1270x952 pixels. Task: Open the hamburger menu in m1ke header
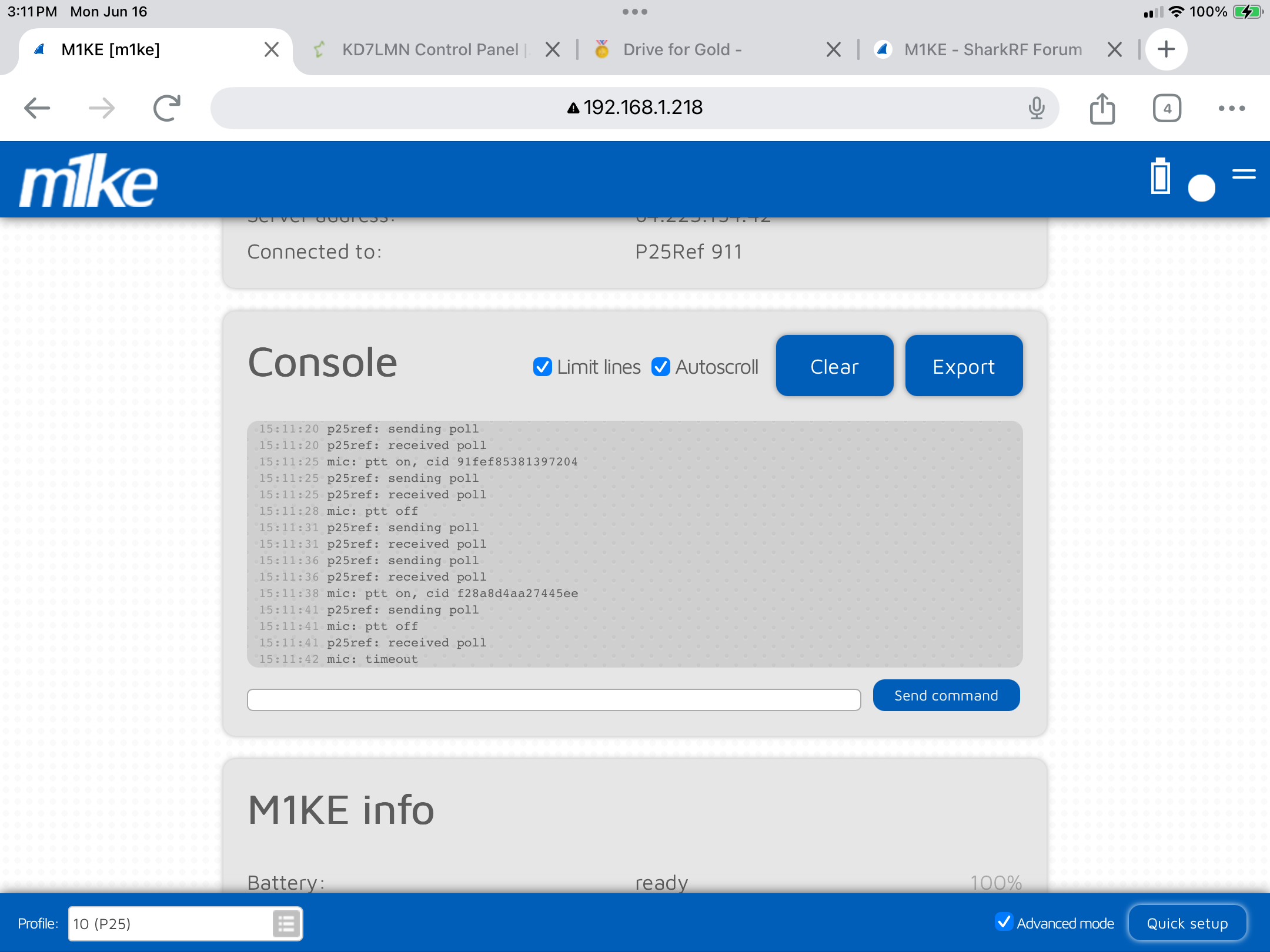[1244, 174]
